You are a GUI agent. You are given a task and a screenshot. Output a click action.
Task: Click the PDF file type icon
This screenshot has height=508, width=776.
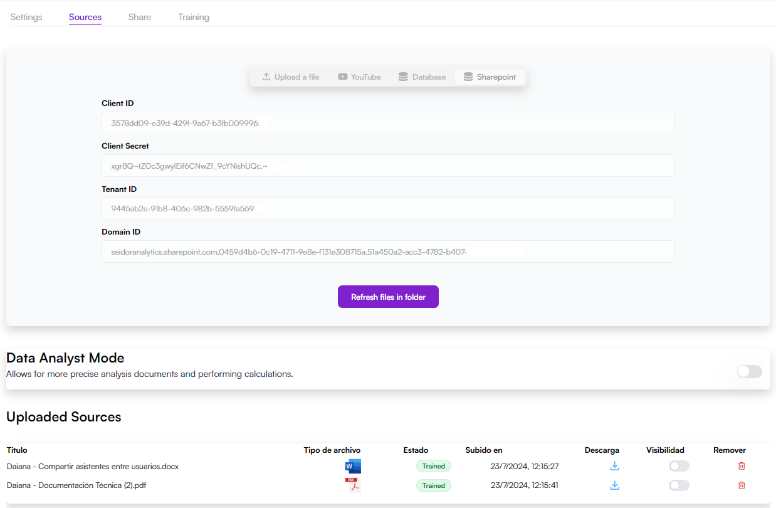pos(352,485)
